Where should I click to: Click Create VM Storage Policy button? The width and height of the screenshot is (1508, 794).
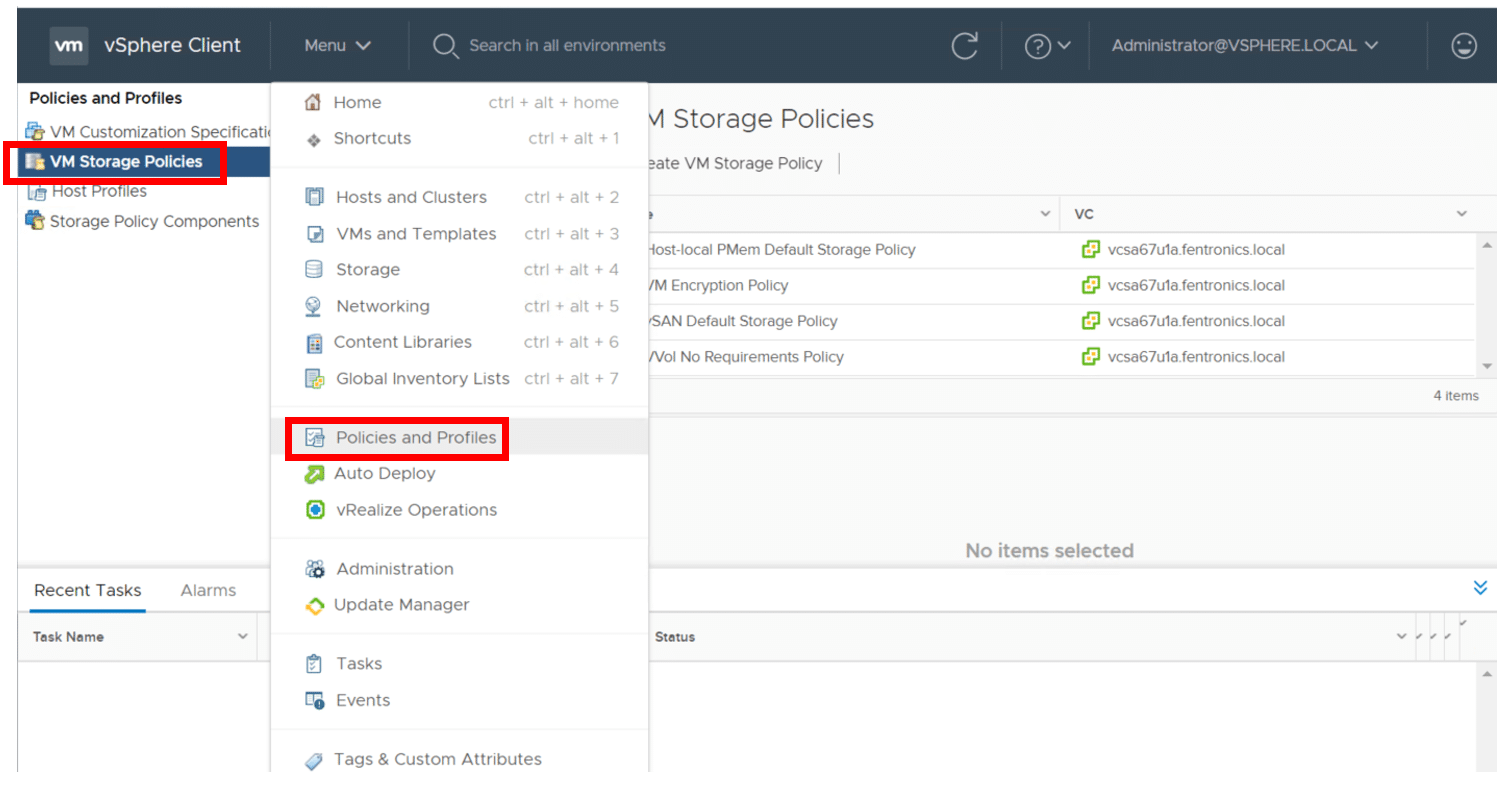pos(735,163)
